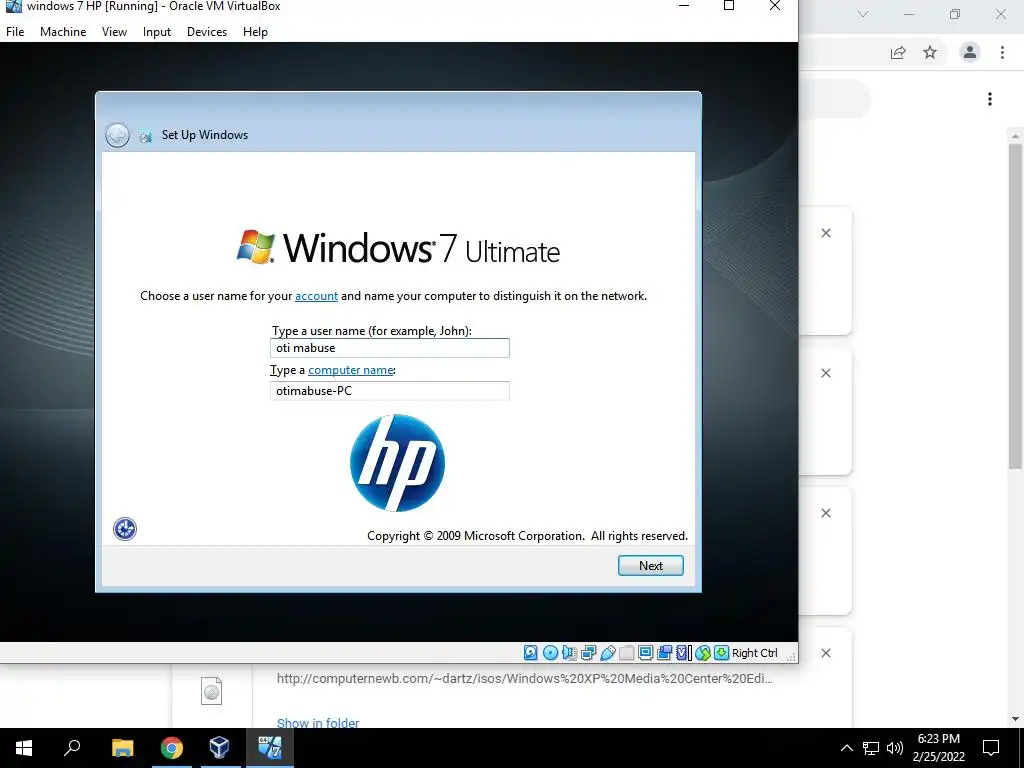Click the downloaded ISO file icon
This screenshot has width=1024, height=768.
212,691
